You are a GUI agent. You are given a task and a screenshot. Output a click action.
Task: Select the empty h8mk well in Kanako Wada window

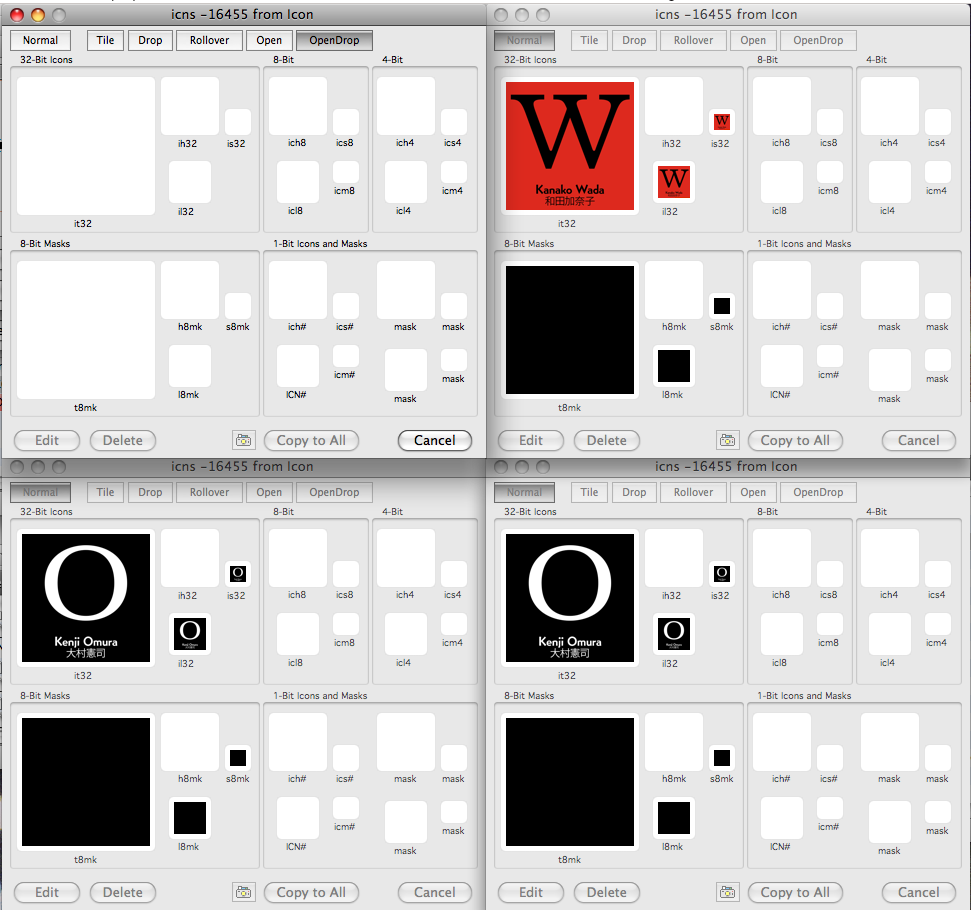[674, 290]
